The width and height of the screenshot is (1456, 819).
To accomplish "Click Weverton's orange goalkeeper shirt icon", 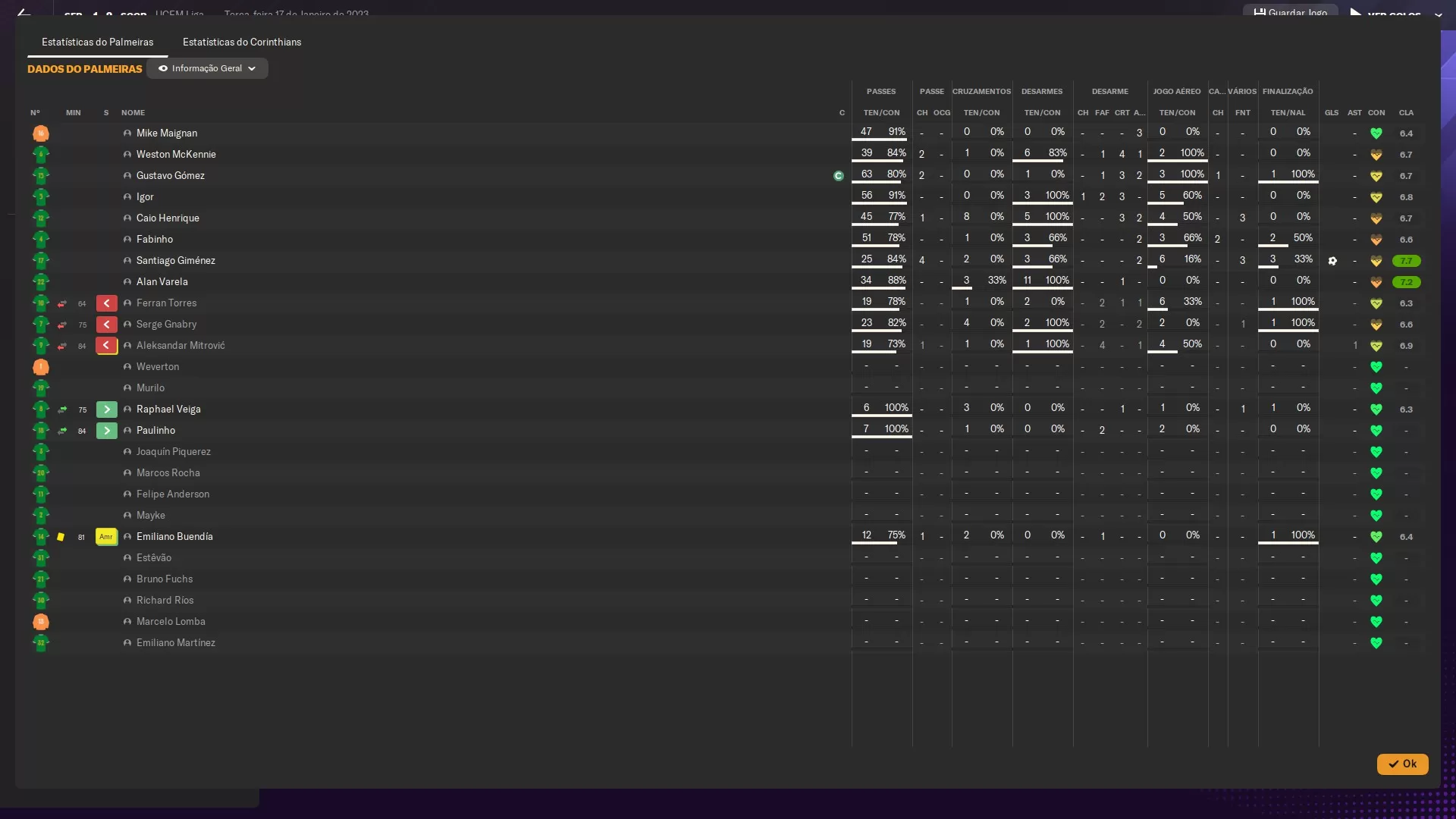I will (x=41, y=367).
